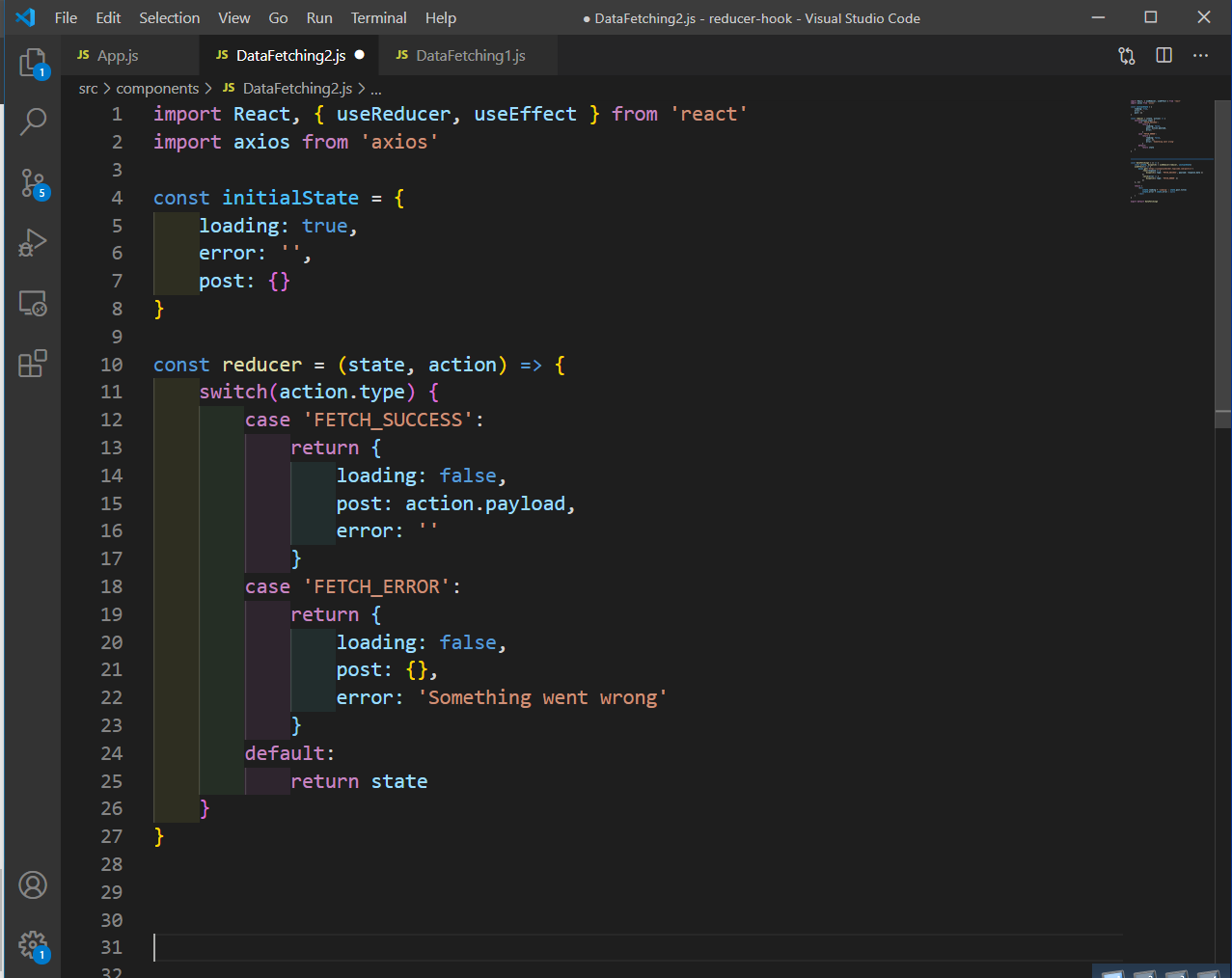
Task: Click the 'react' string on line 1
Action: point(709,114)
